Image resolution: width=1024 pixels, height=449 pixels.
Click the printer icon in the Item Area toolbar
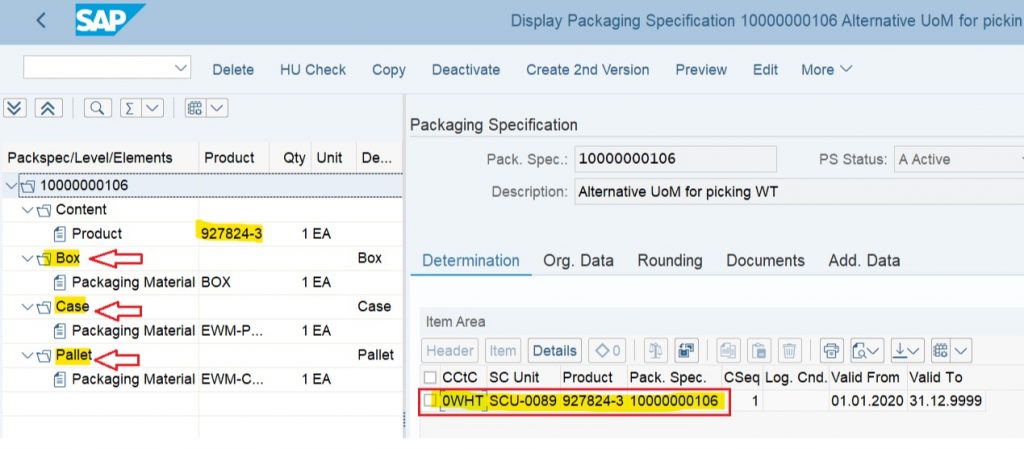pos(831,350)
